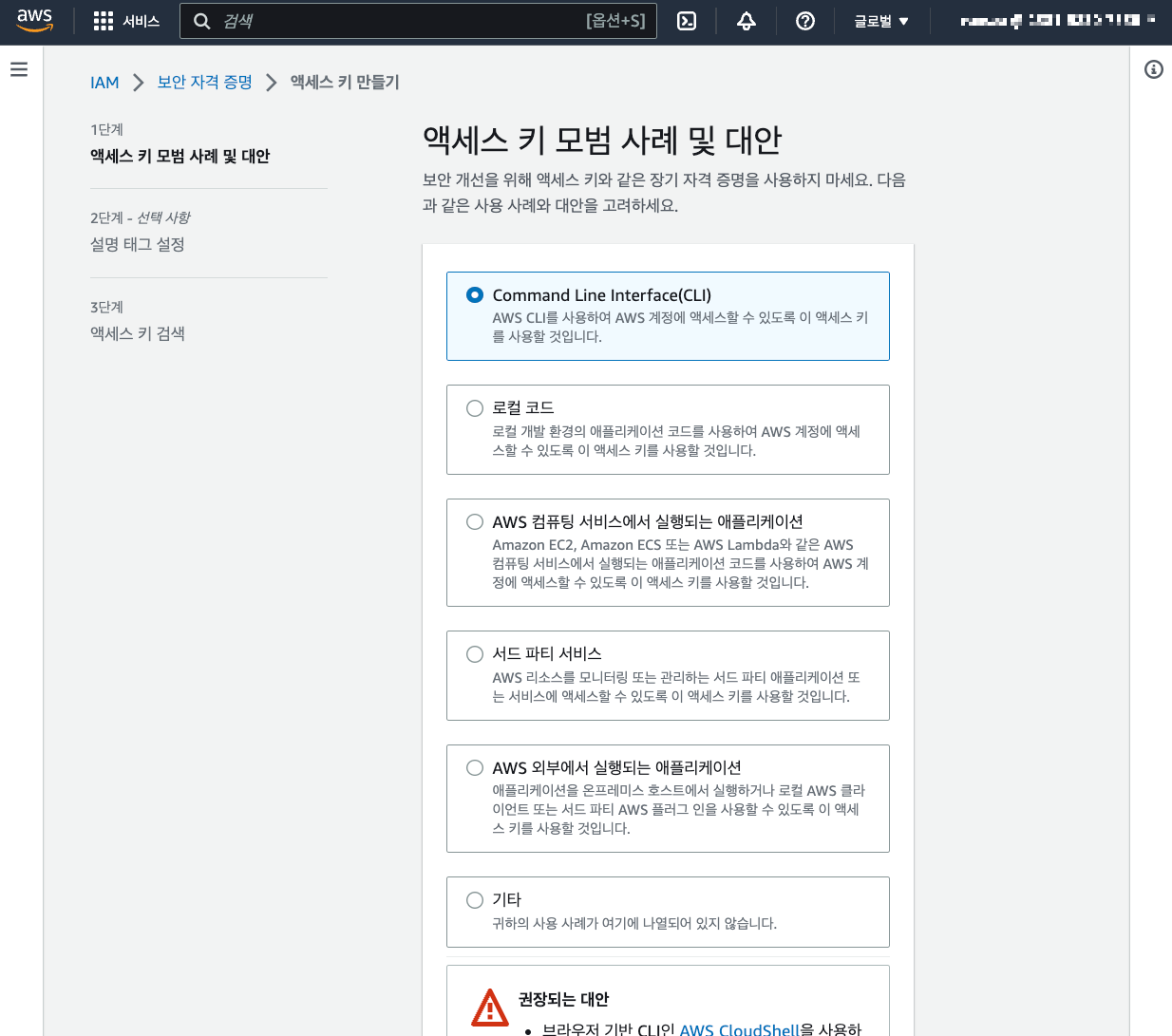Screen dimensions: 1172x1036
Task: Open the AWS CloudShell link
Action: click(x=740, y=1029)
